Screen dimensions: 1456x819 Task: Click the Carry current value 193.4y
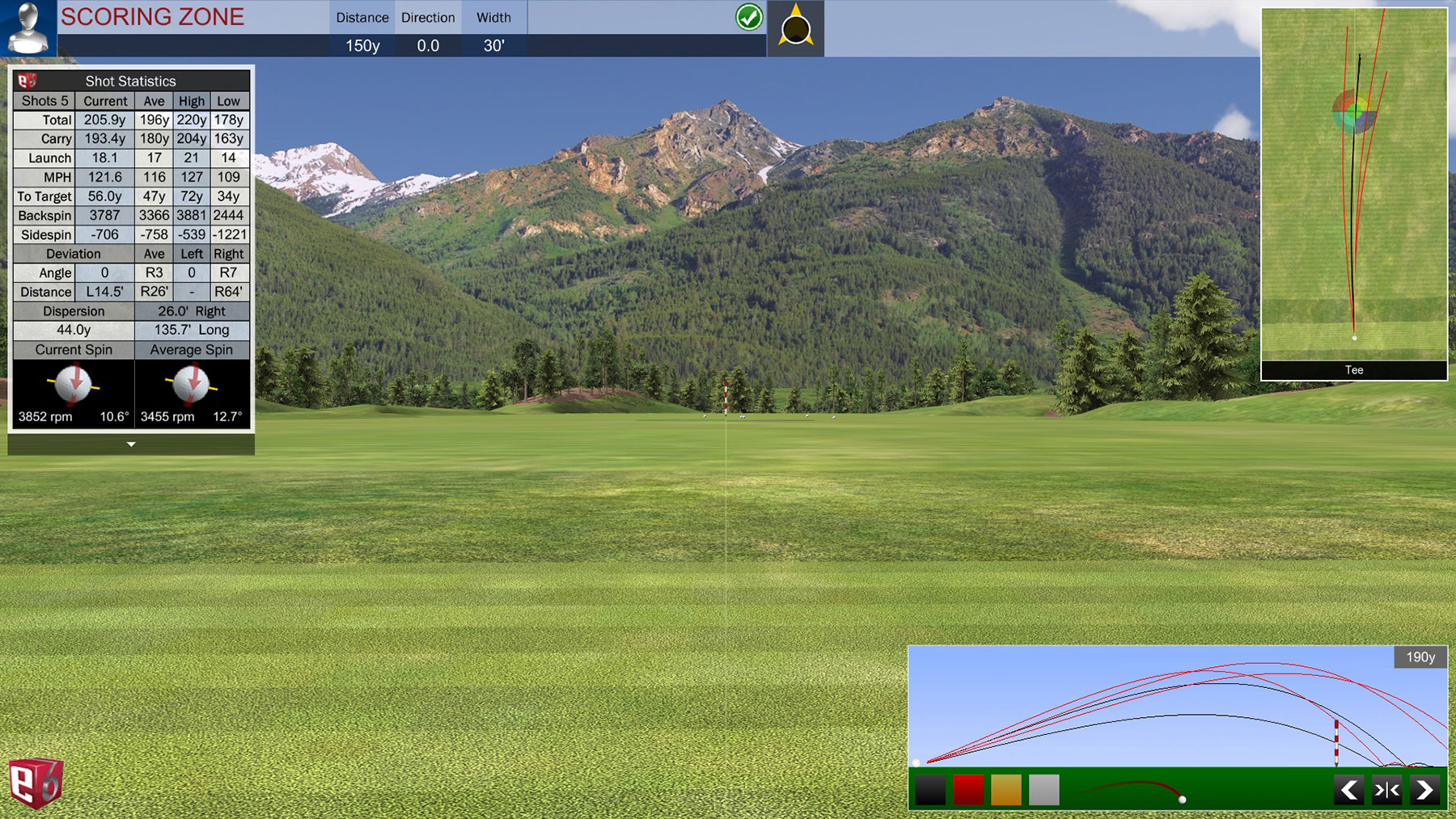105,139
